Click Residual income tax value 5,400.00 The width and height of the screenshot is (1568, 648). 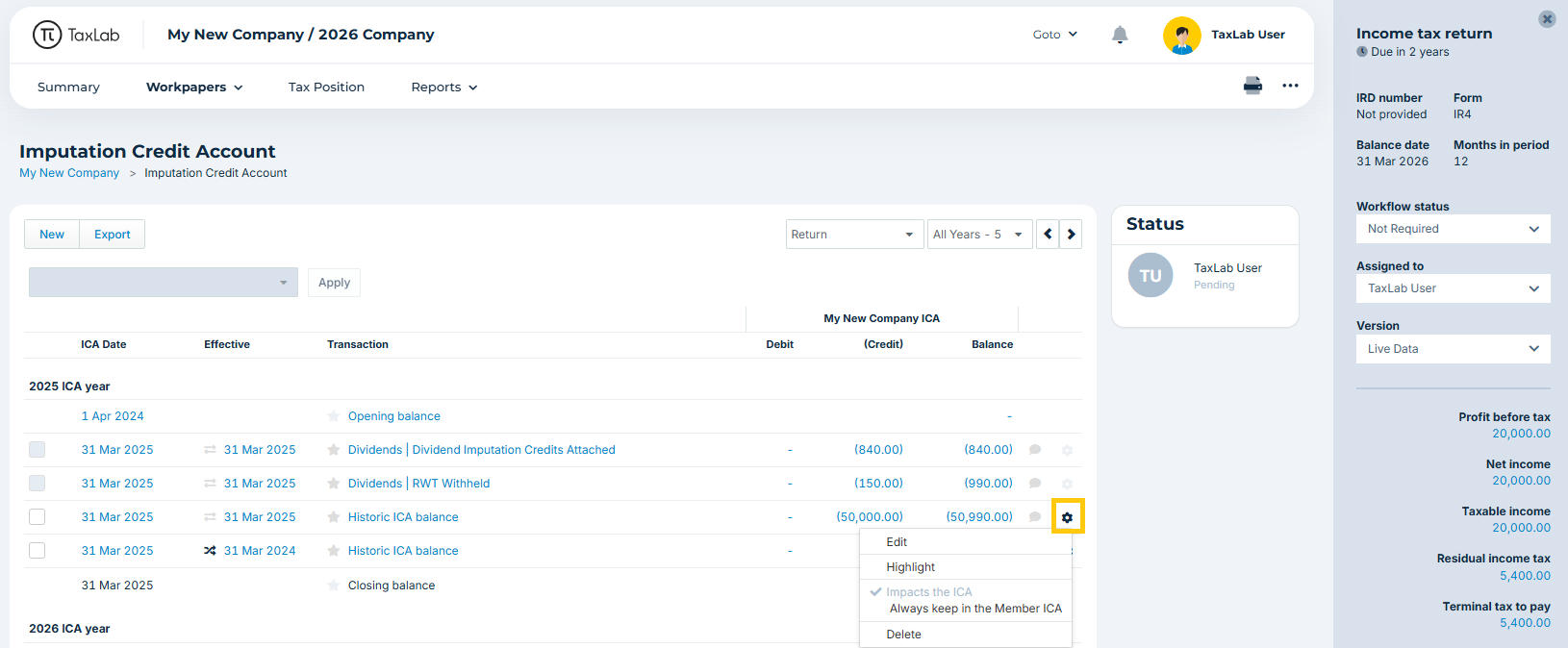pos(1525,576)
